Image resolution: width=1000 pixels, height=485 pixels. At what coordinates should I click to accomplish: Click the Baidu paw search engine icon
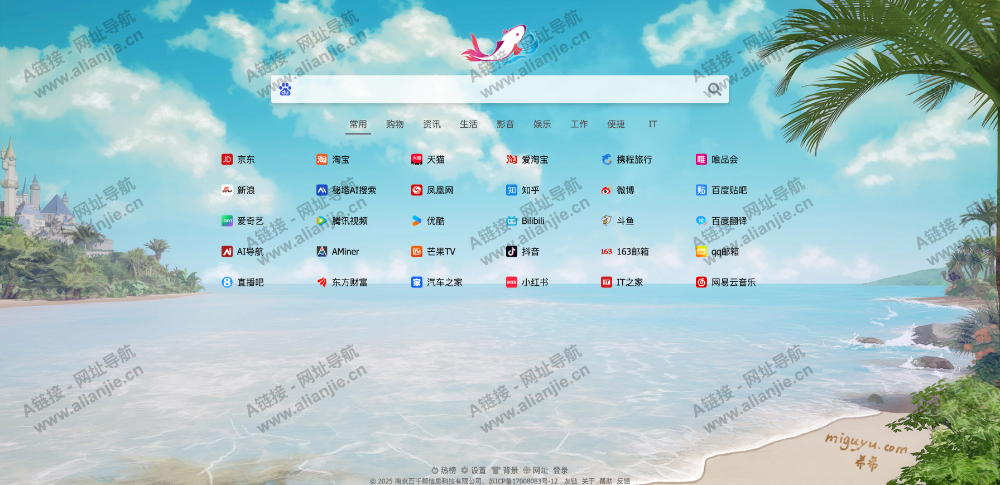(x=285, y=90)
